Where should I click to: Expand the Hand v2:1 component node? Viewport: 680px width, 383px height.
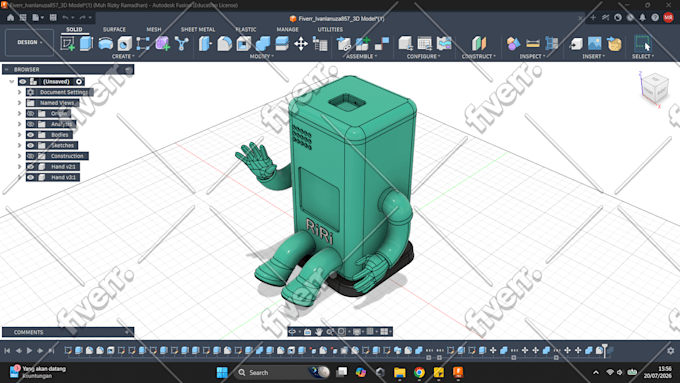coord(20,167)
